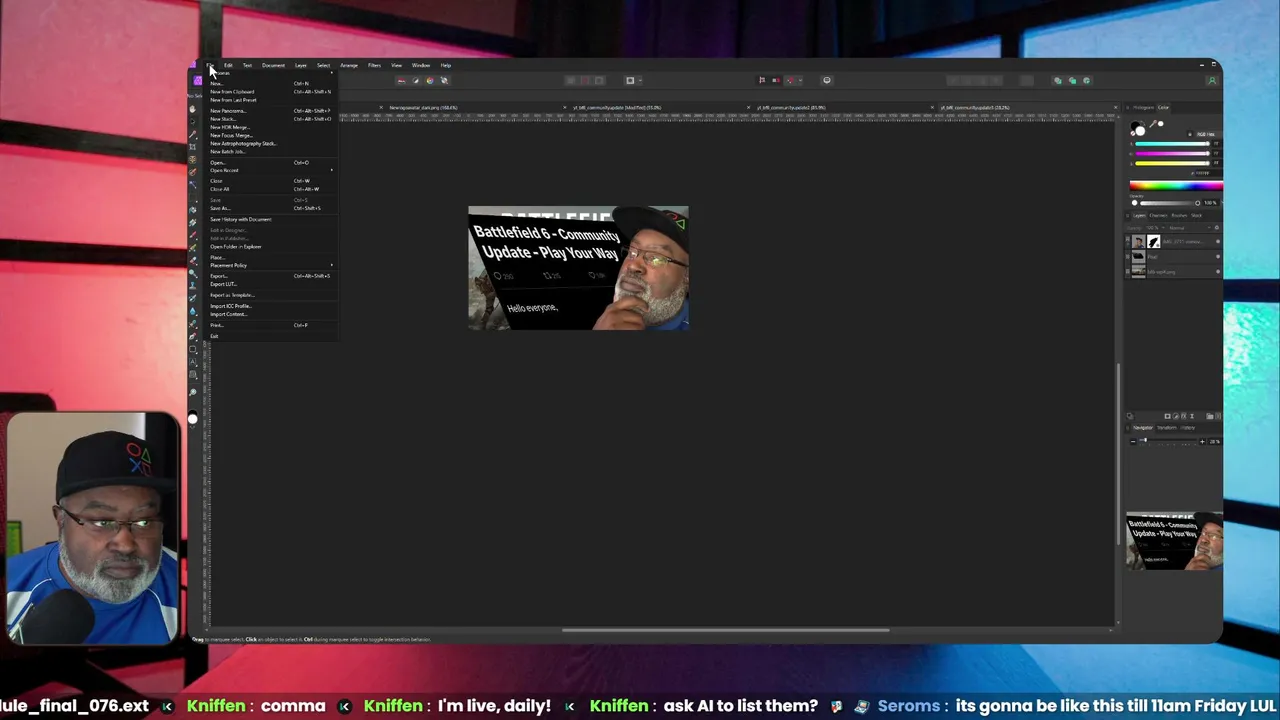Screen dimensions: 1280x720
Task: Switch to the Histogram panel tab
Action: tap(1143, 107)
